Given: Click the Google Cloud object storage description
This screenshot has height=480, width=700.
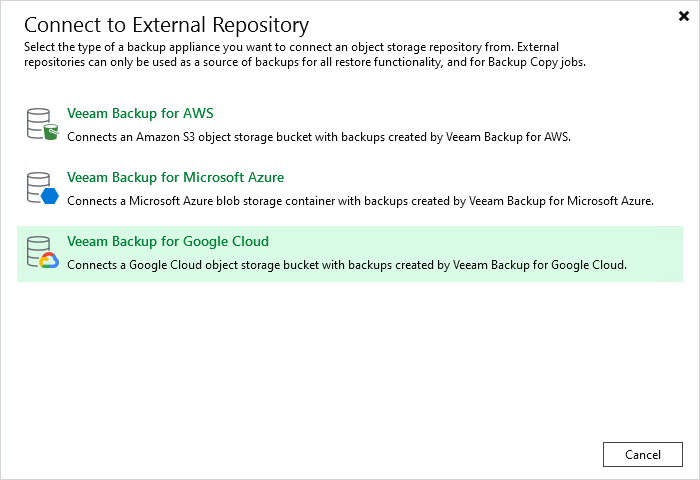Looking at the screenshot, I should click(x=347, y=265).
